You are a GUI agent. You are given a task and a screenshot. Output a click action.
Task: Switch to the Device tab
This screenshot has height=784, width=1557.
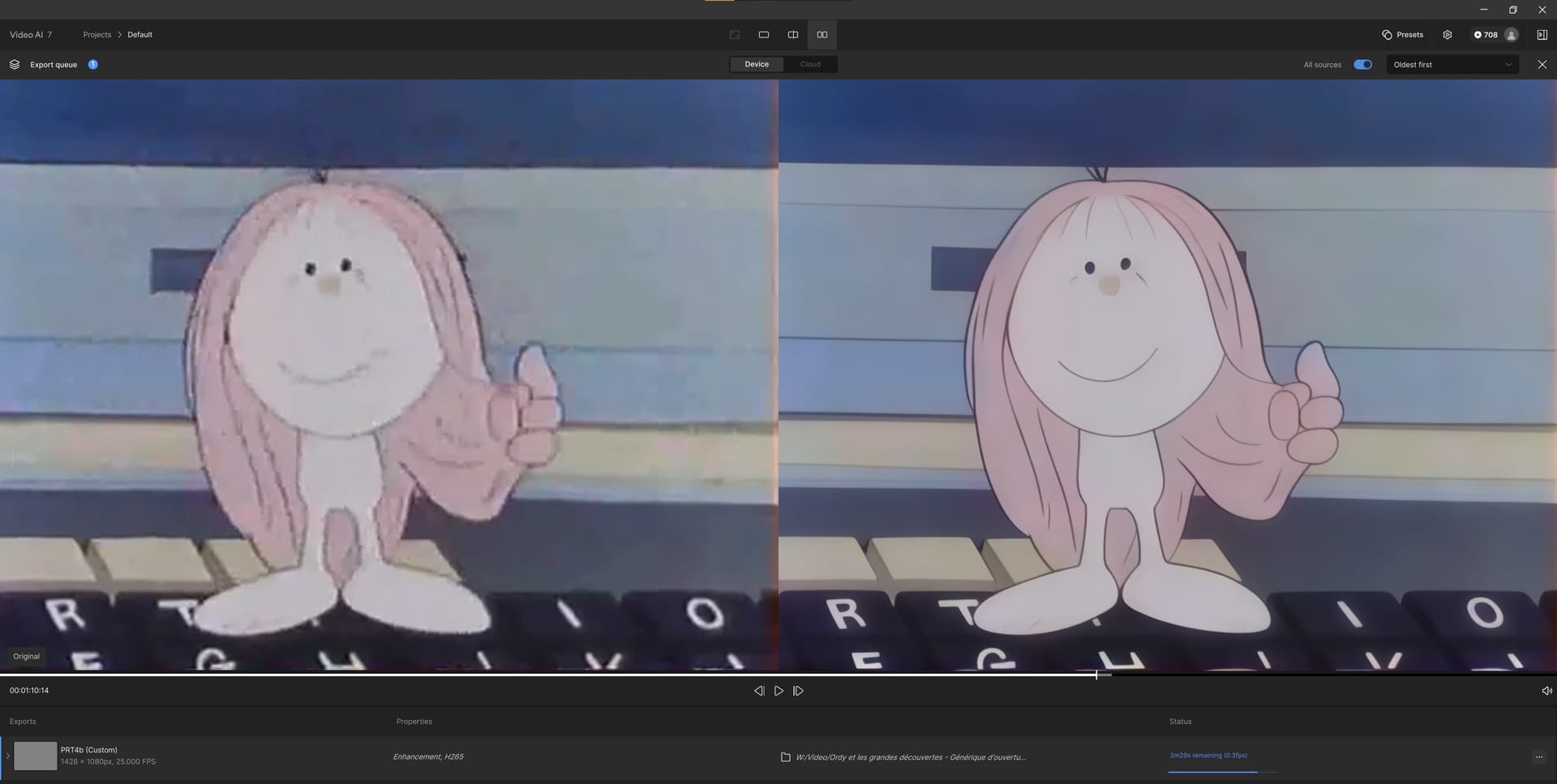tap(757, 64)
